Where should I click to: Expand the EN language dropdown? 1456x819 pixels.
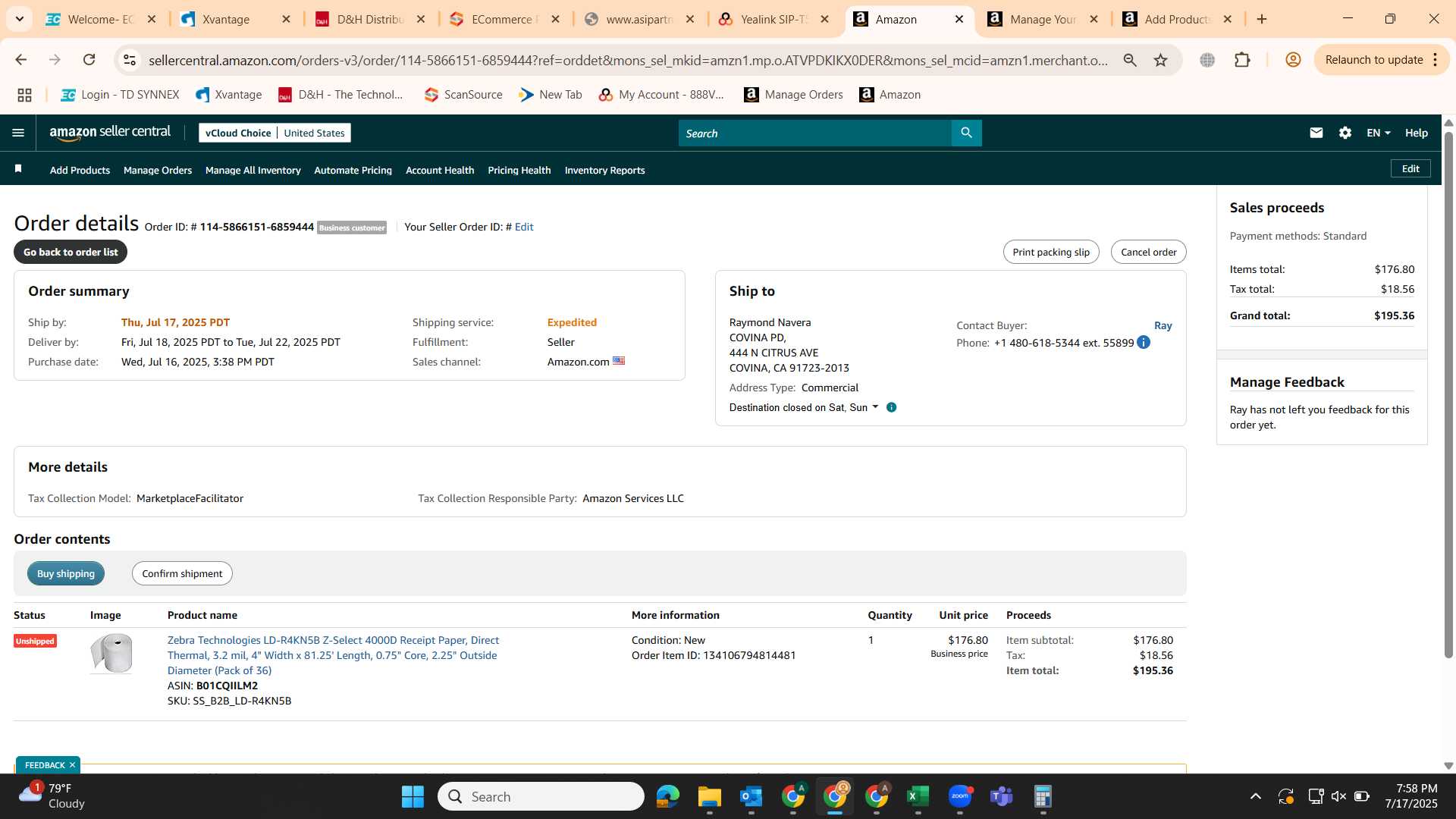[x=1378, y=133]
